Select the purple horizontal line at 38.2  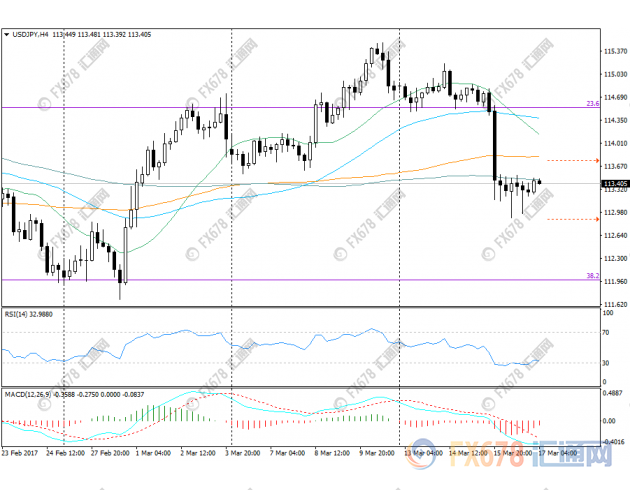[x=300, y=279]
